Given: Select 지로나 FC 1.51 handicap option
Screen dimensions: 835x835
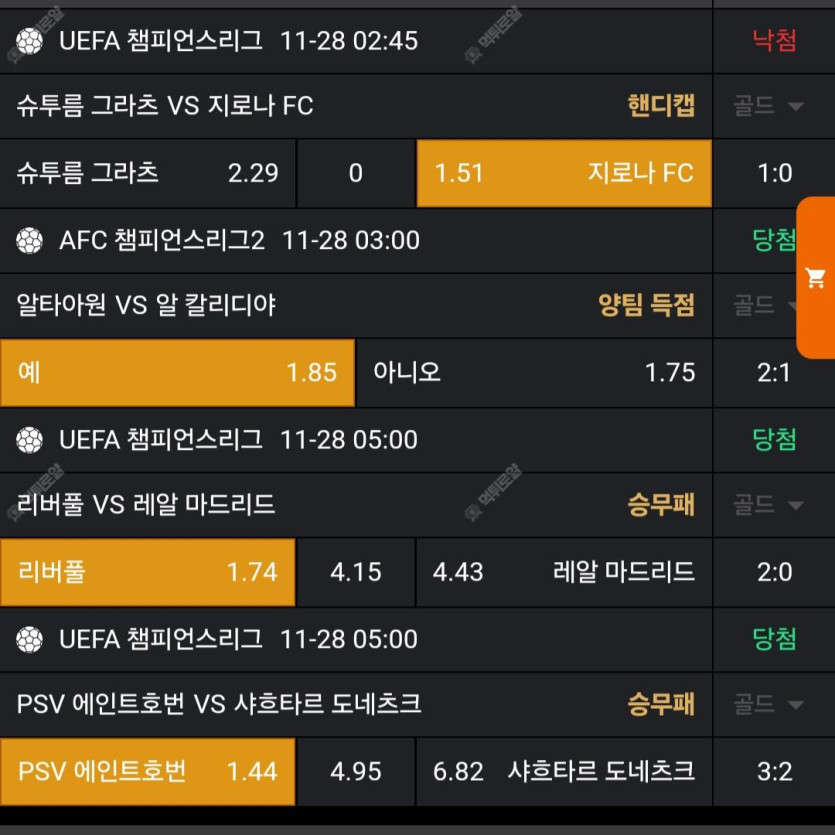Looking at the screenshot, I should pyautogui.click(x=564, y=173).
